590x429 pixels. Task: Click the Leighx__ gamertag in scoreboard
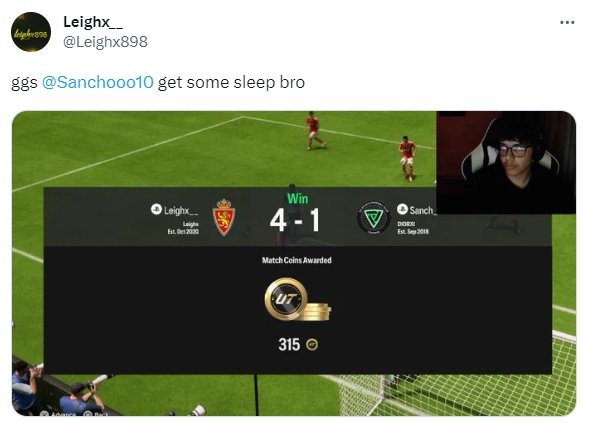pyautogui.click(x=181, y=210)
